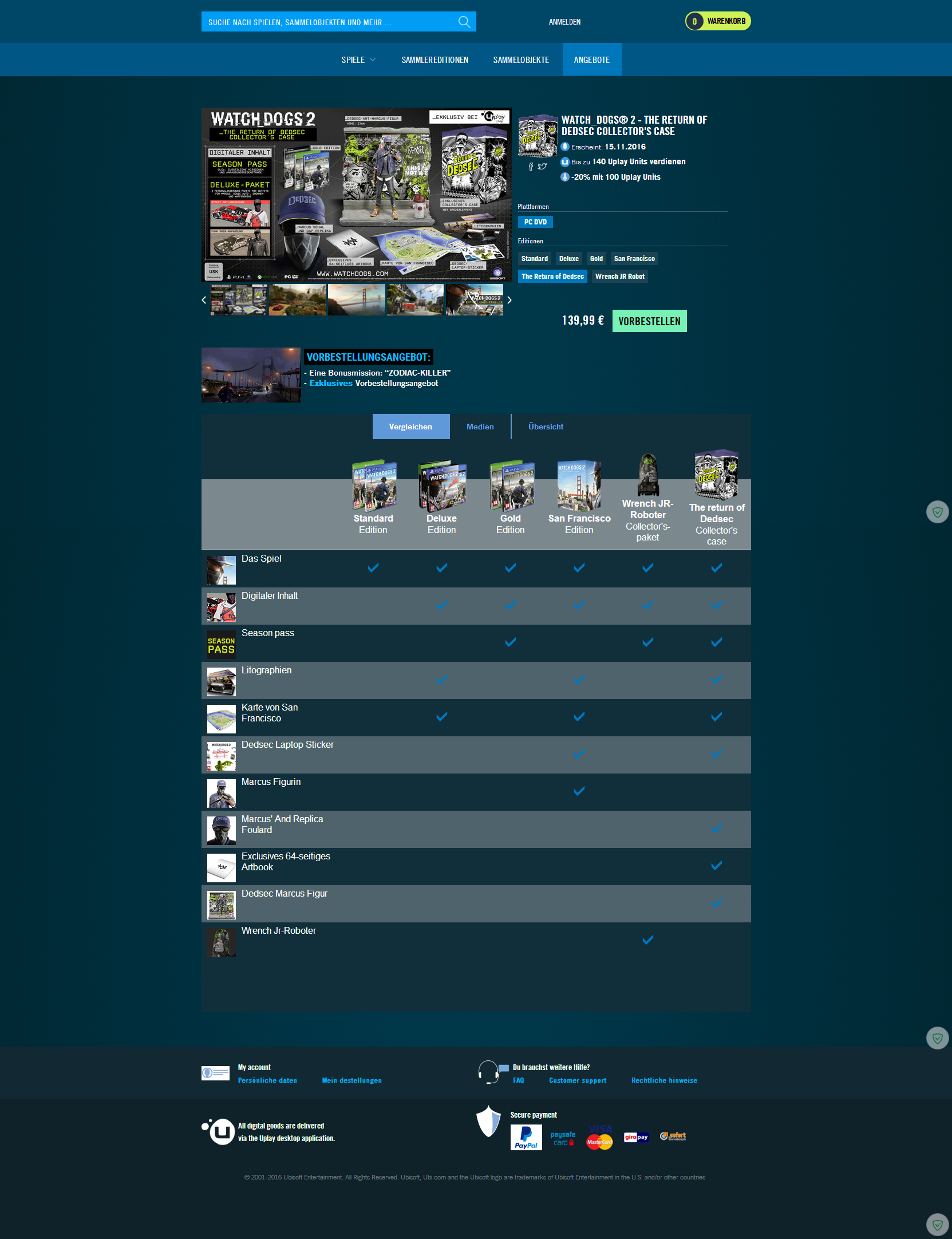Click Dedsec Laptop Sticker row icon

(222, 756)
